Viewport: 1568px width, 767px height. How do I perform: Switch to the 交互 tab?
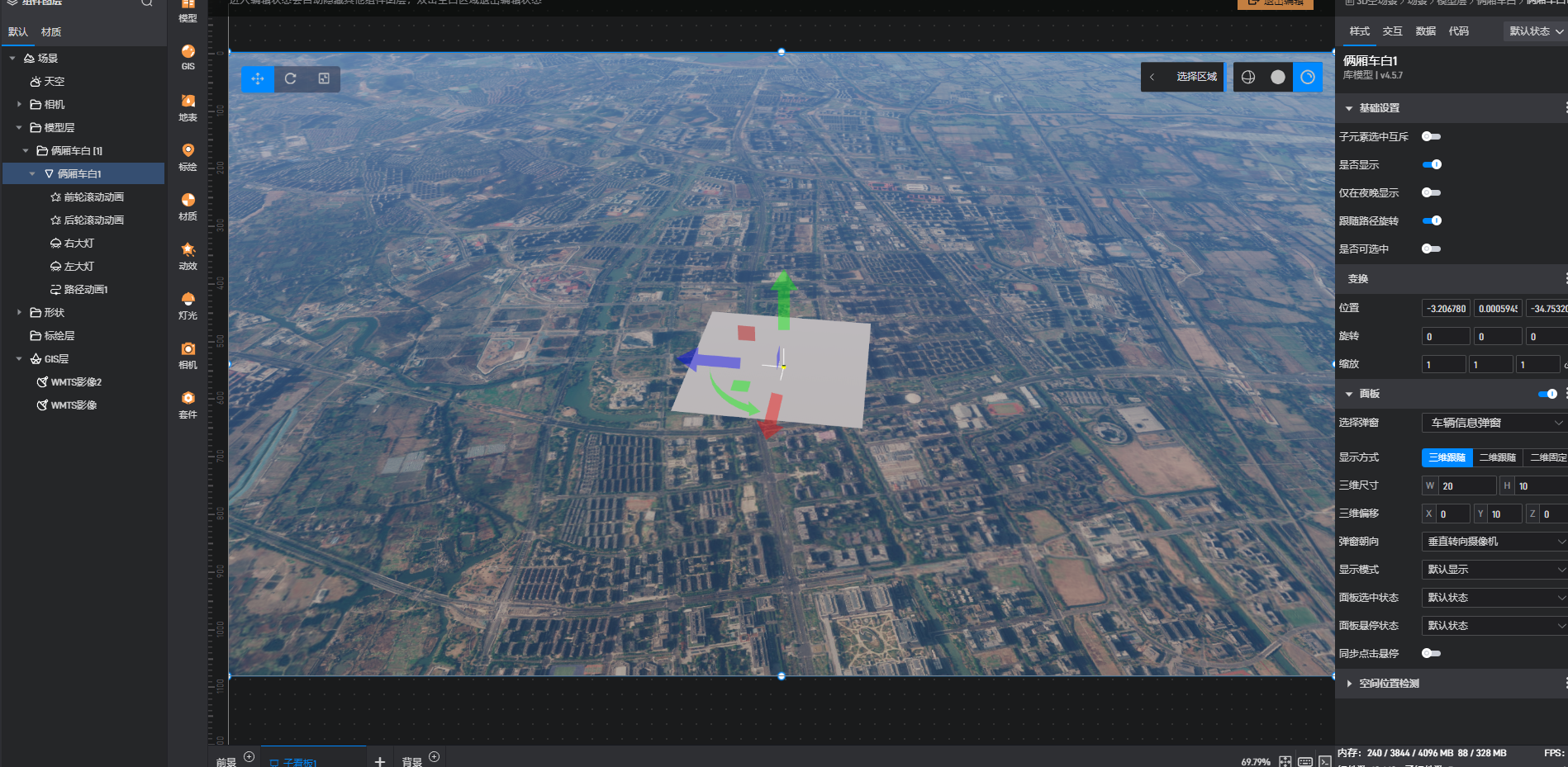[1393, 31]
